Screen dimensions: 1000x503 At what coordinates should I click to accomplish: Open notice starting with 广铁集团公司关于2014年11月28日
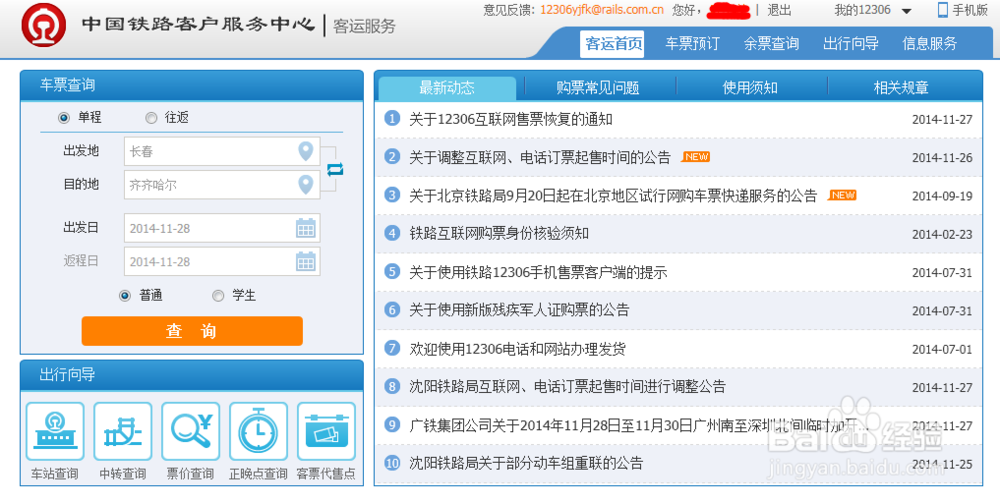pos(639,425)
